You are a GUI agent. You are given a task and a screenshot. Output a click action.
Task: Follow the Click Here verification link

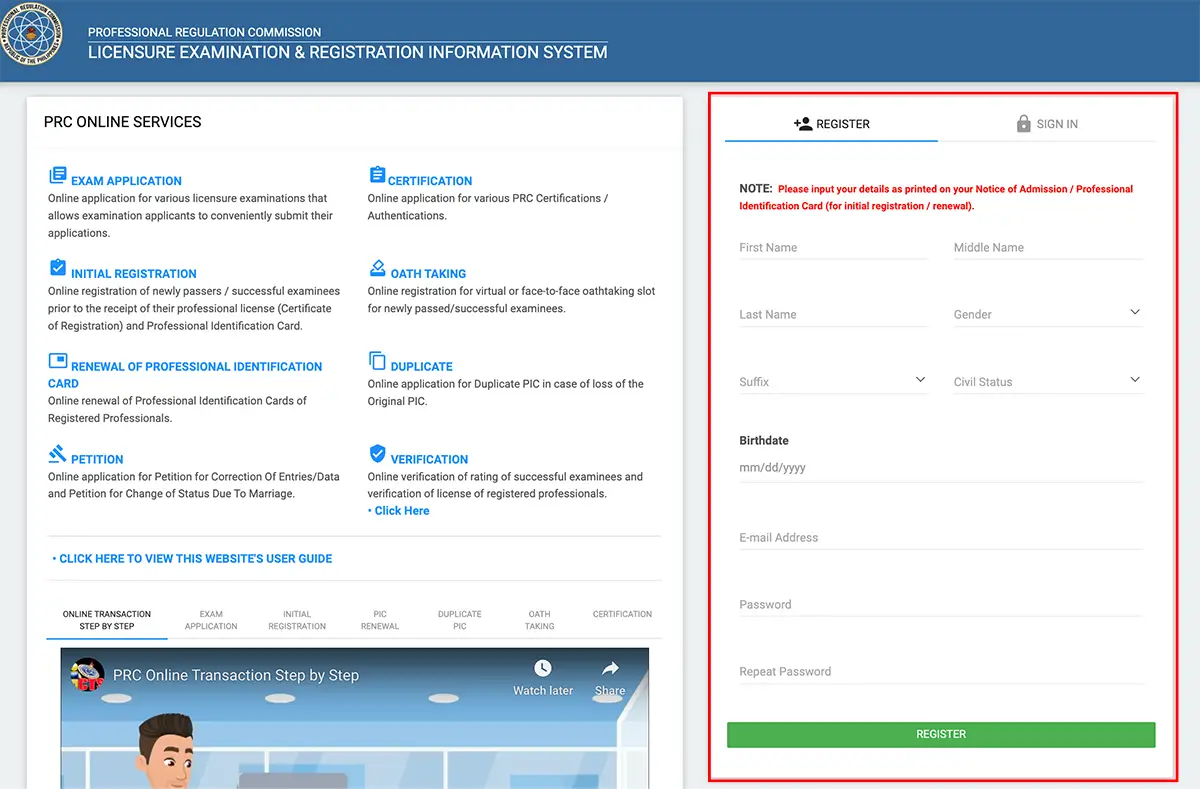401,511
